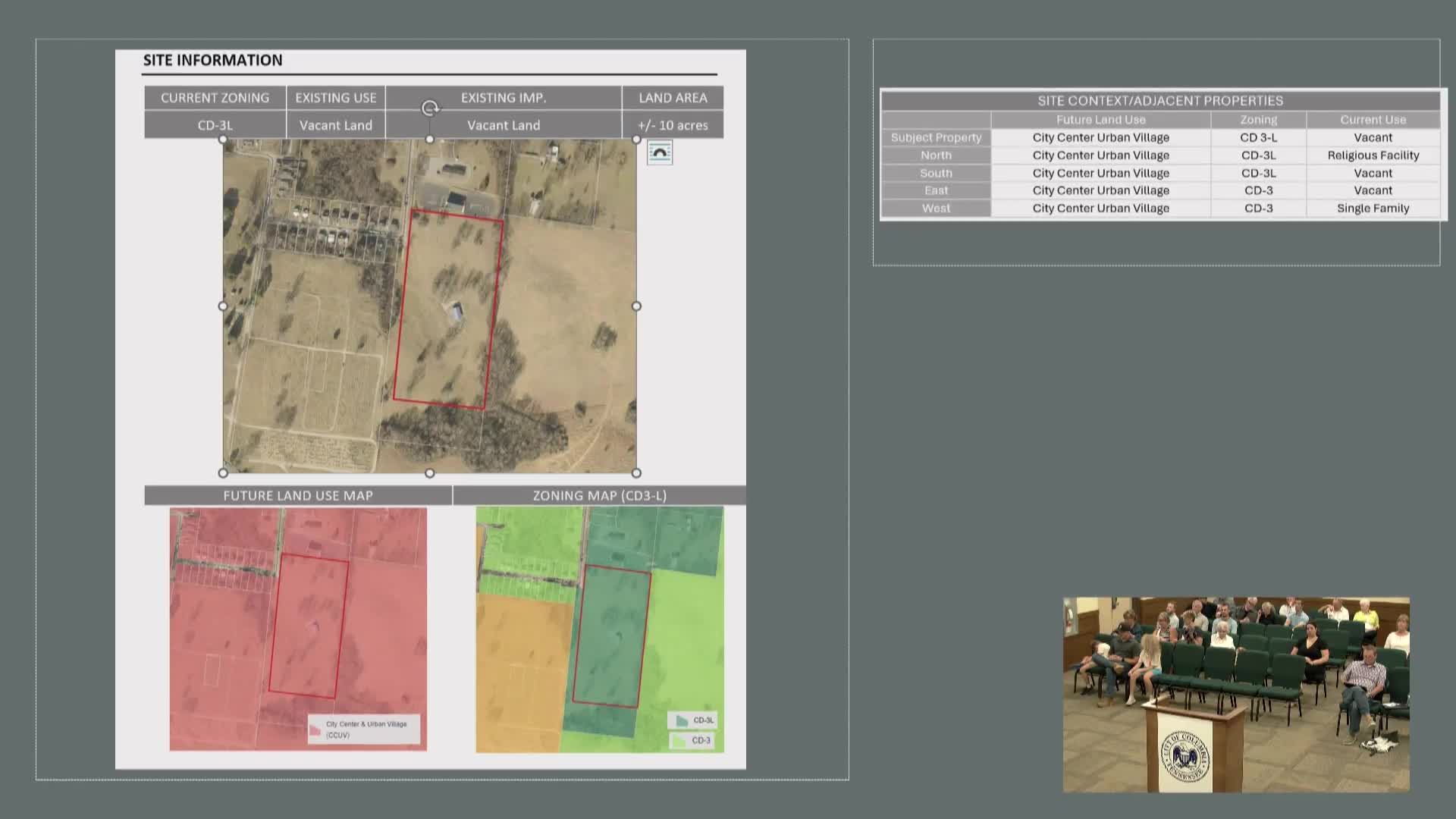Click the bottom-left resize handle of aerial photo
The image size is (1456, 819).
click(x=223, y=472)
